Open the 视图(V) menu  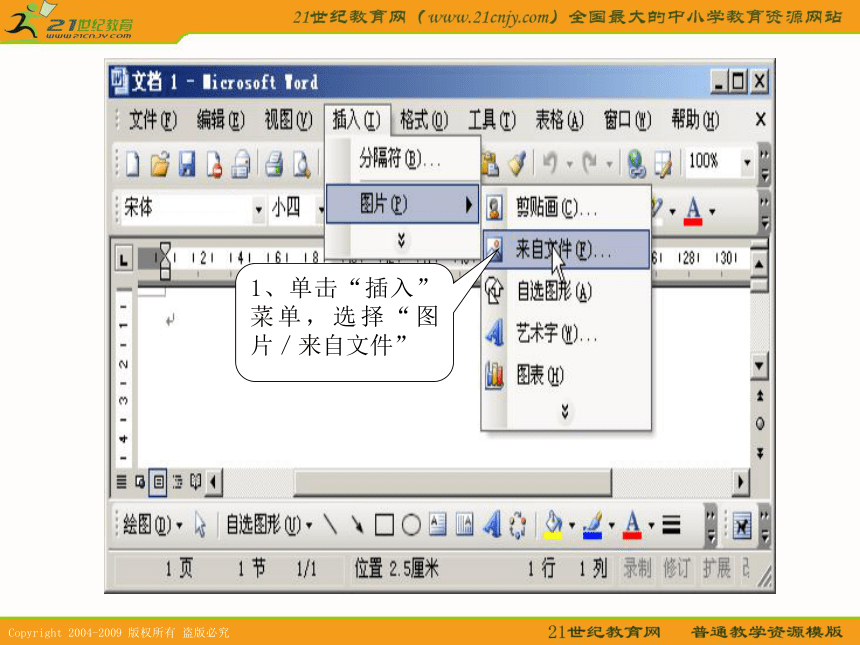pyautogui.click(x=288, y=120)
